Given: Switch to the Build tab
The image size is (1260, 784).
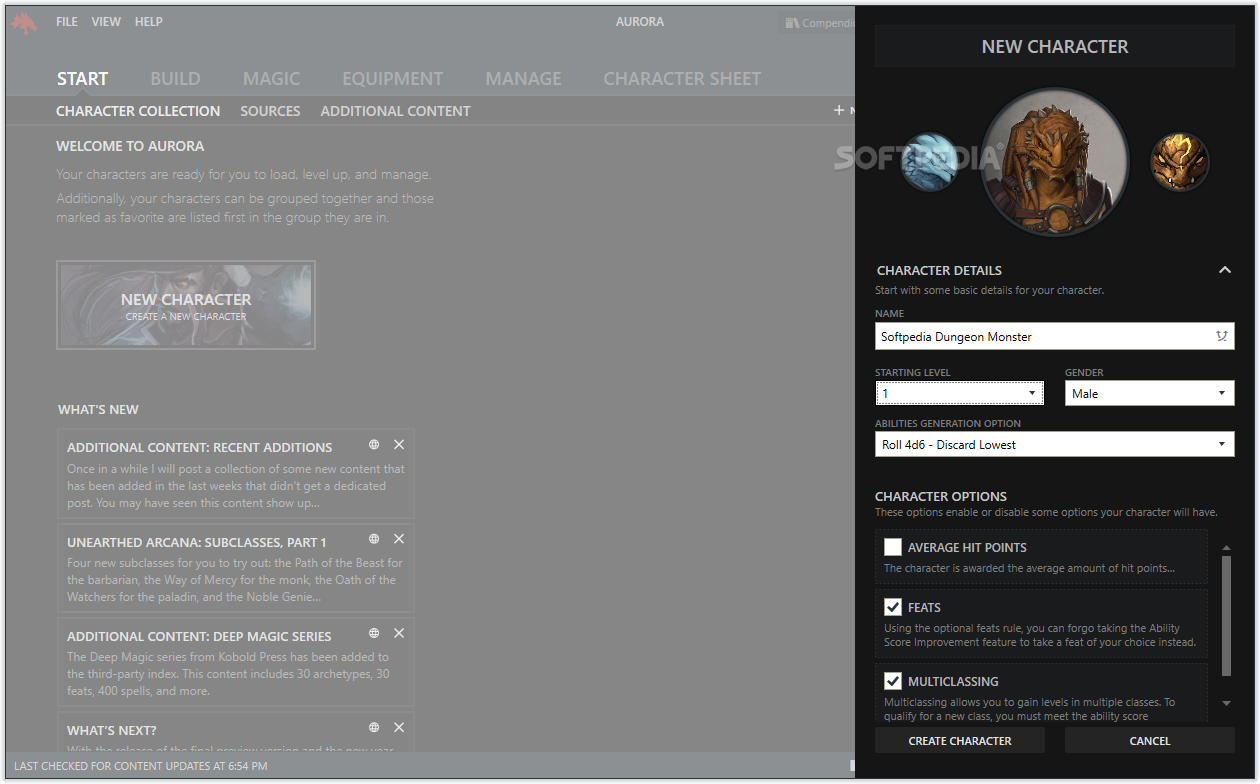Looking at the screenshot, I should 175,79.
